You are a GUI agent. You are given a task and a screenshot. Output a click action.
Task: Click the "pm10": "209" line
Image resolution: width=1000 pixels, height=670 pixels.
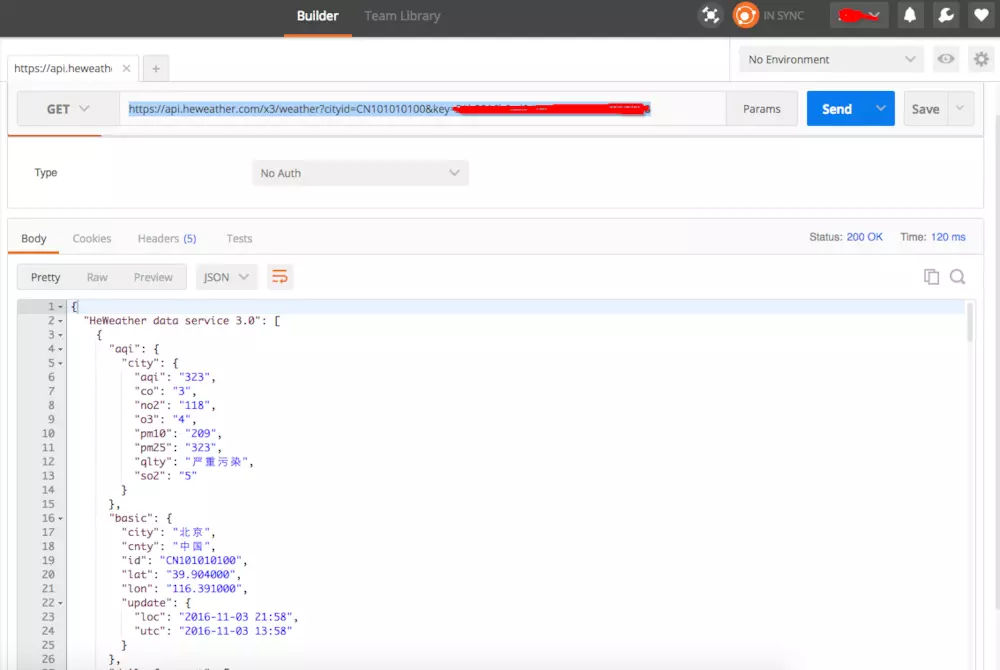178,433
